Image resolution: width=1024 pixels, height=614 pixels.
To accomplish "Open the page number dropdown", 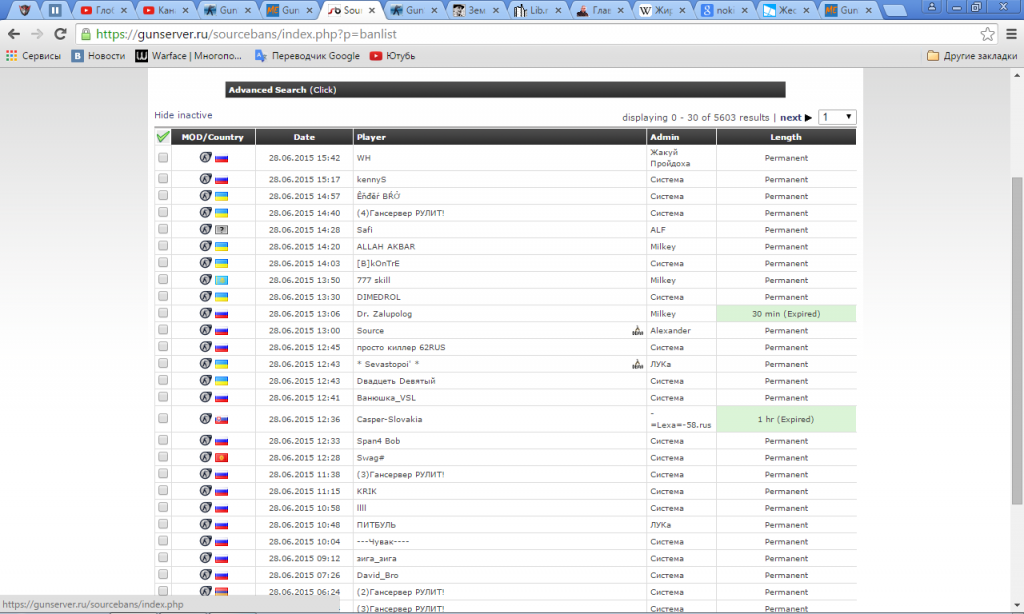I will point(837,117).
